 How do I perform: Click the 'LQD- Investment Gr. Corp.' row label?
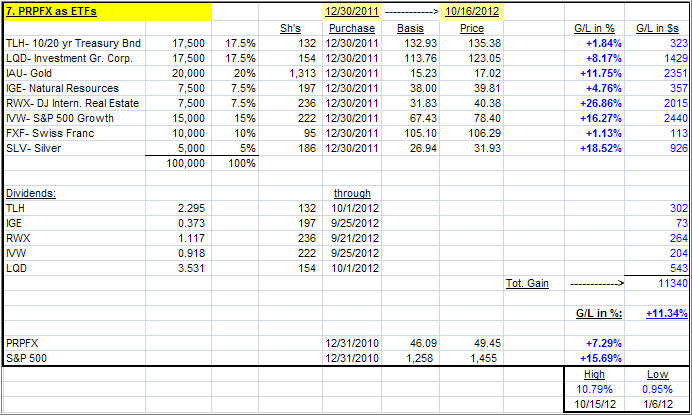(69, 58)
